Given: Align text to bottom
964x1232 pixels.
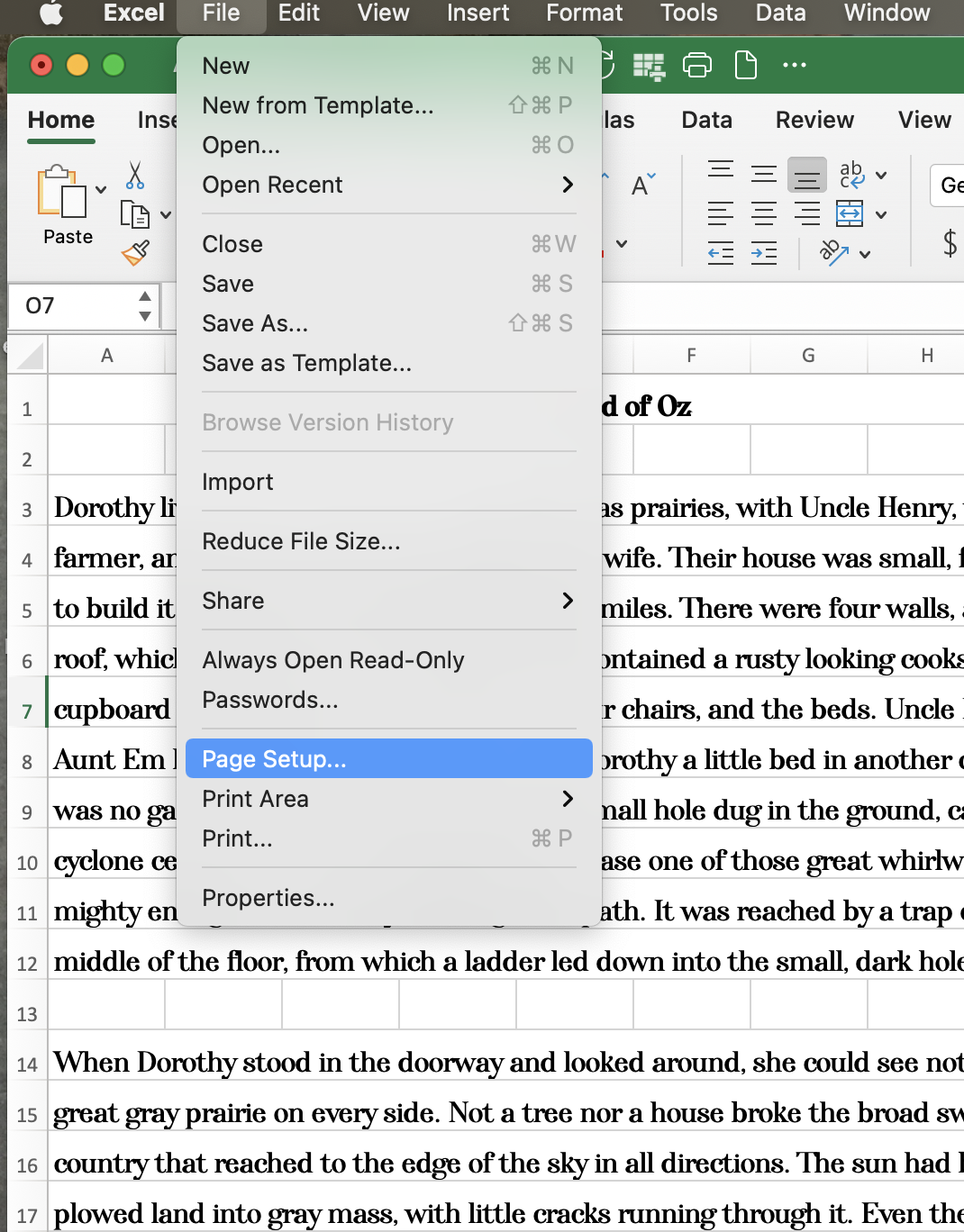Looking at the screenshot, I should 807,175.
